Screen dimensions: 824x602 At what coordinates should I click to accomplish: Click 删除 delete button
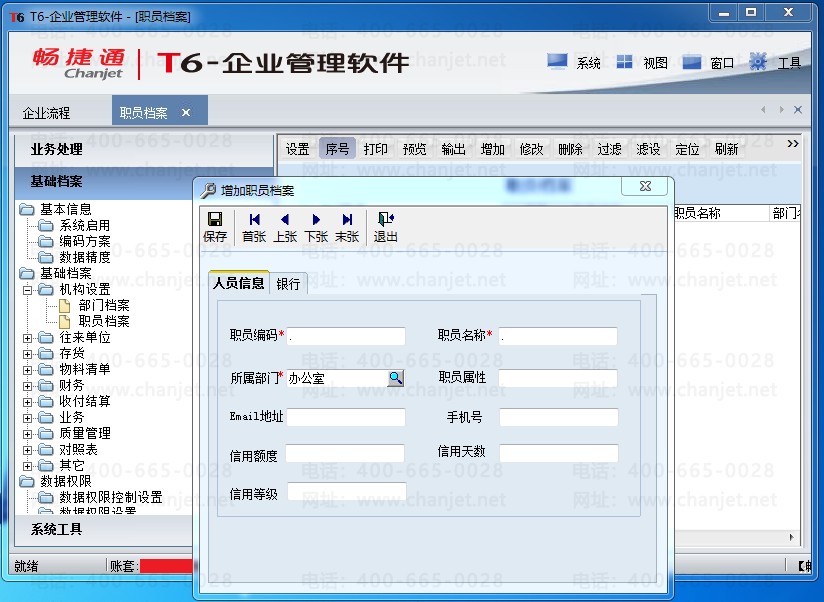[570, 149]
